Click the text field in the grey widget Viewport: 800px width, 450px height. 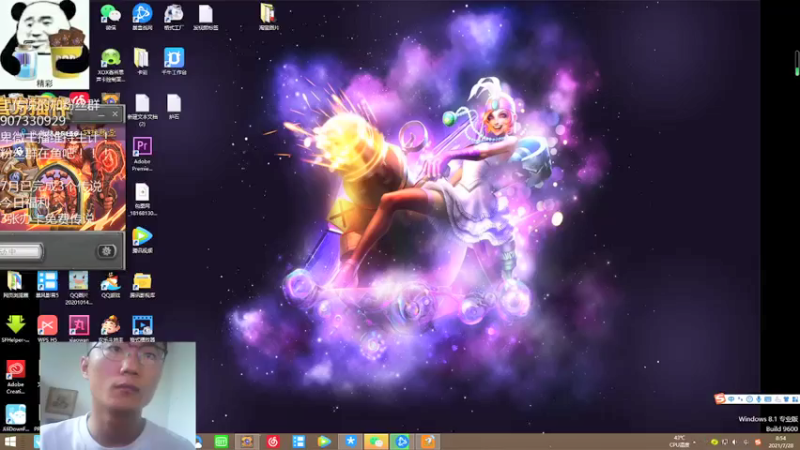point(21,251)
